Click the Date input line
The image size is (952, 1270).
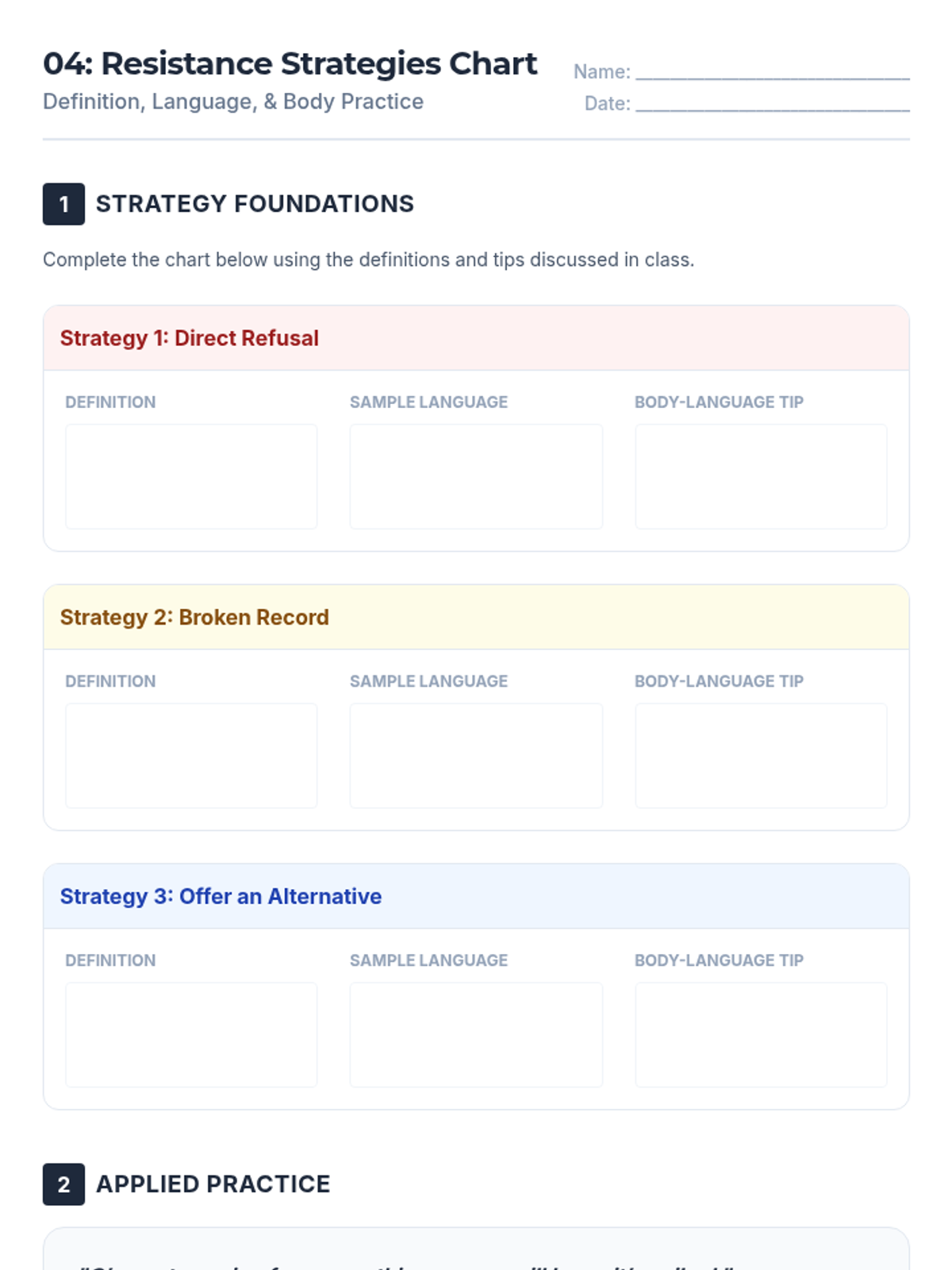coord(773,103)
